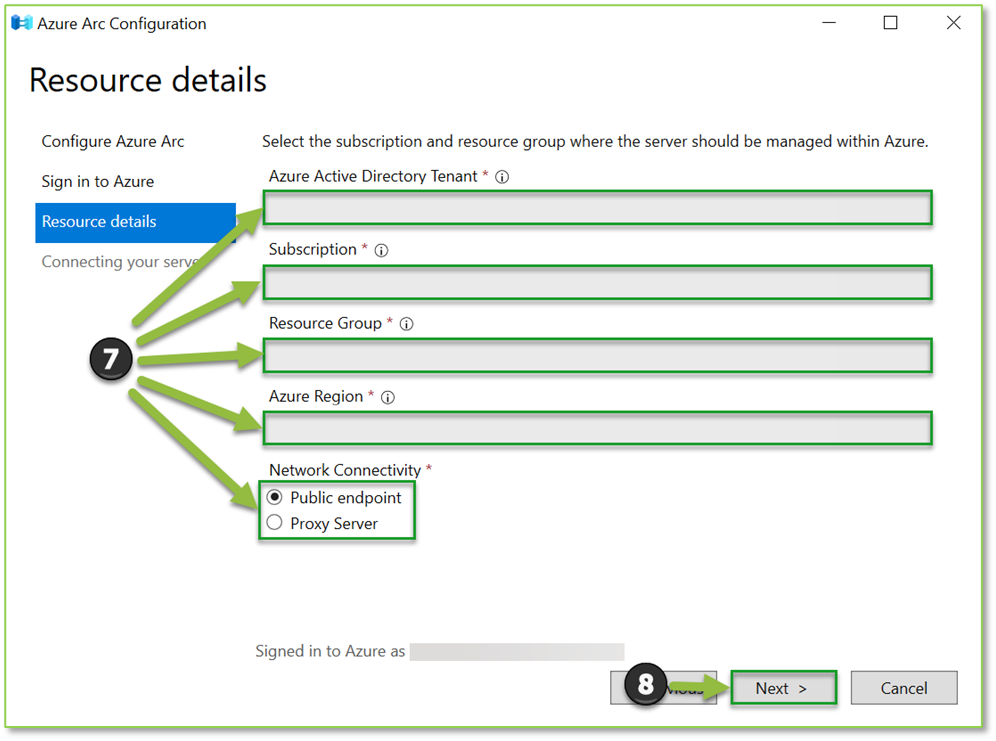This screenshot has height=741, width=996.
Task: Place cursor in the Resource Group field
Action: 597,355
